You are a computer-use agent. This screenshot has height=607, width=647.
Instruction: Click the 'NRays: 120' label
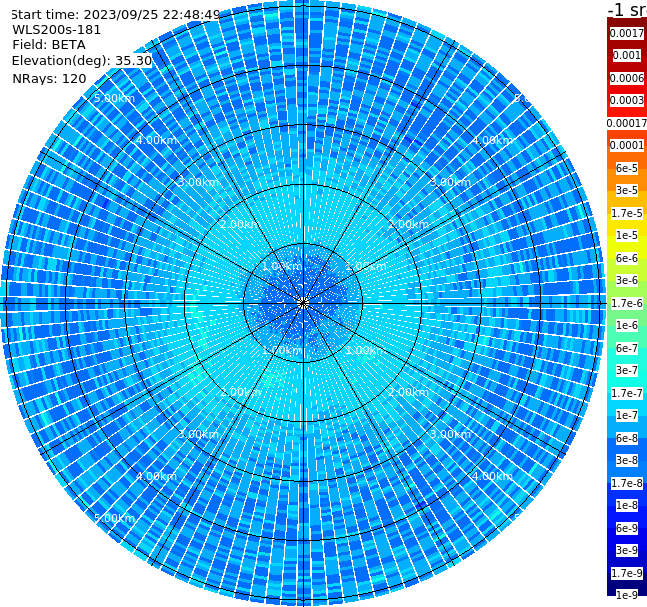tap(49, 78)
